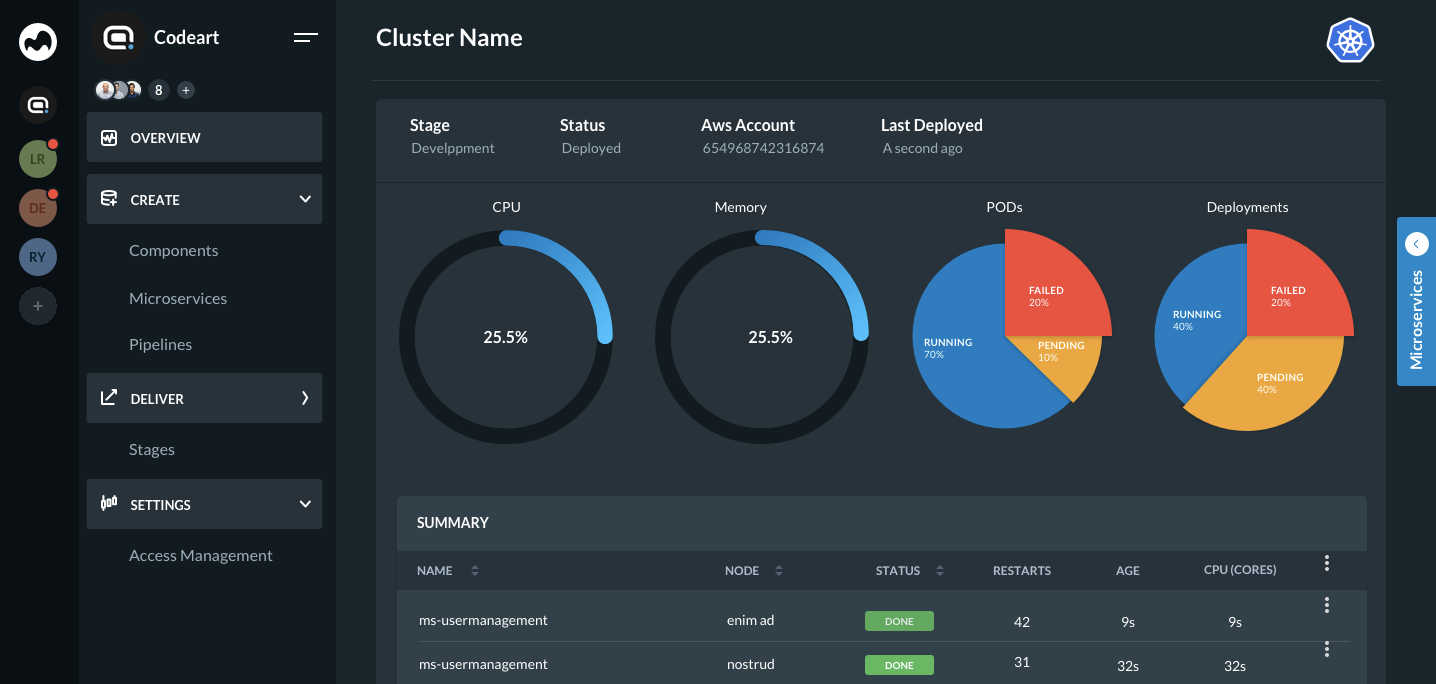Click the Stage value Develppment
This screenshot has height=684, width=1436.
pos(453,148)
